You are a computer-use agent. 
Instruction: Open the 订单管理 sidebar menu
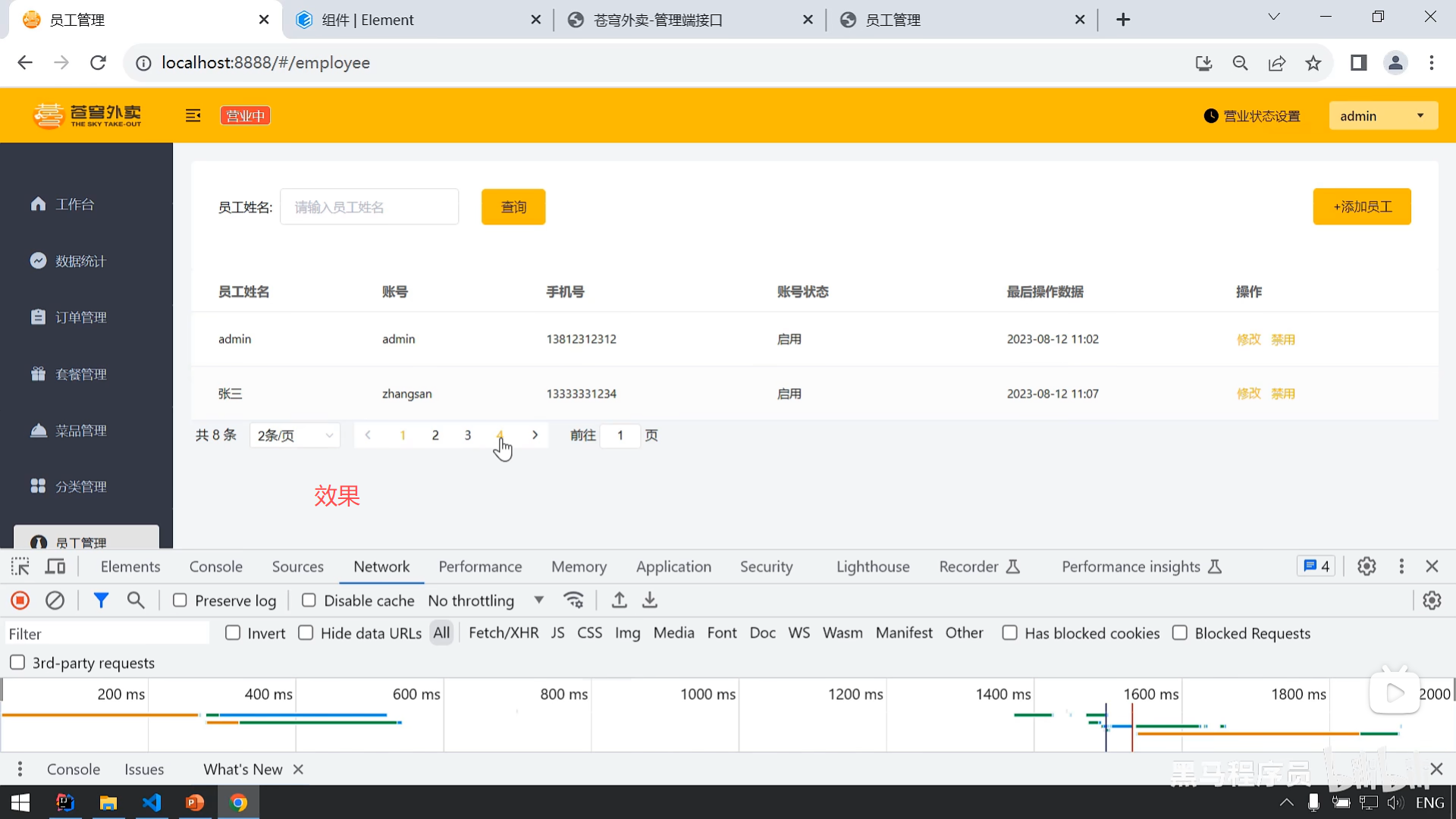[x=80, y=317]
